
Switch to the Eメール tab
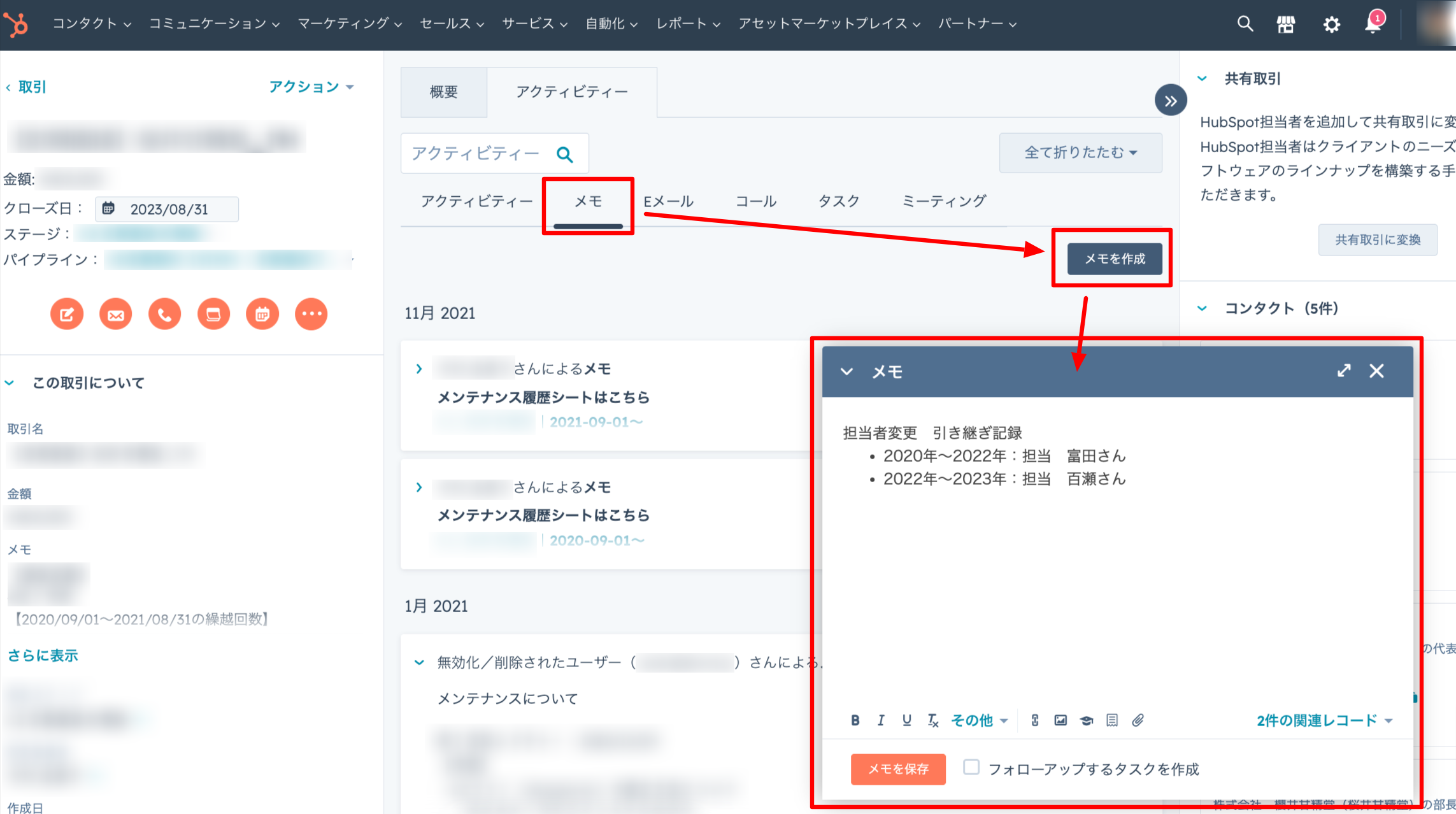[x=668, y=201]
